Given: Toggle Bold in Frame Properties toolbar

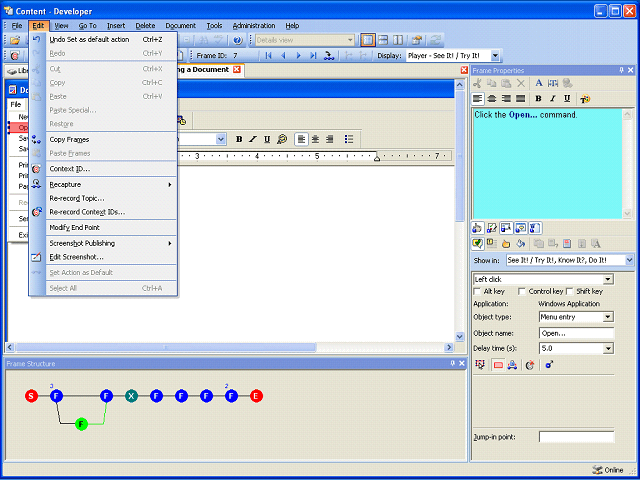Looking at the screenshot, I should [538, 98].
